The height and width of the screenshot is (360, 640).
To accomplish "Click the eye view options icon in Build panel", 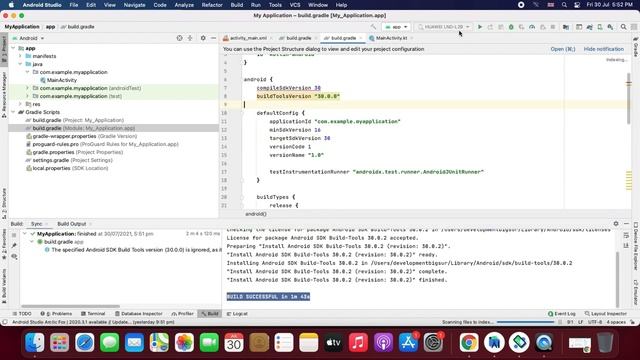I will point(14,256).
